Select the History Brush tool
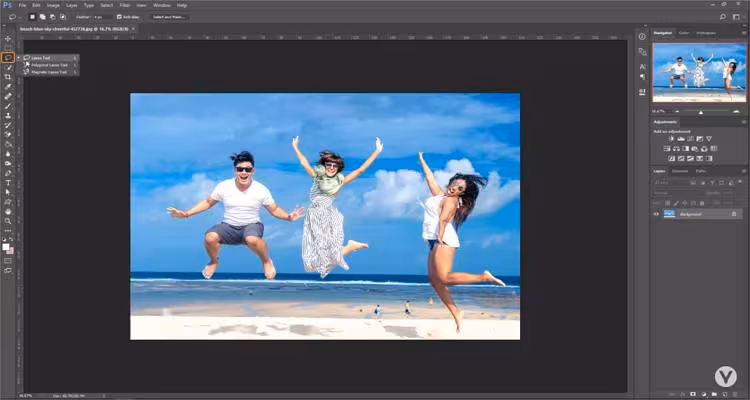The image size is (750, 400). point(8,125)
